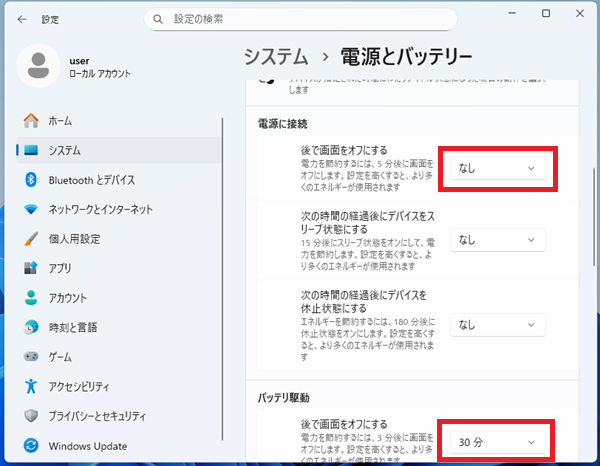Open the ホーム settings page

(x=119, y=121)
